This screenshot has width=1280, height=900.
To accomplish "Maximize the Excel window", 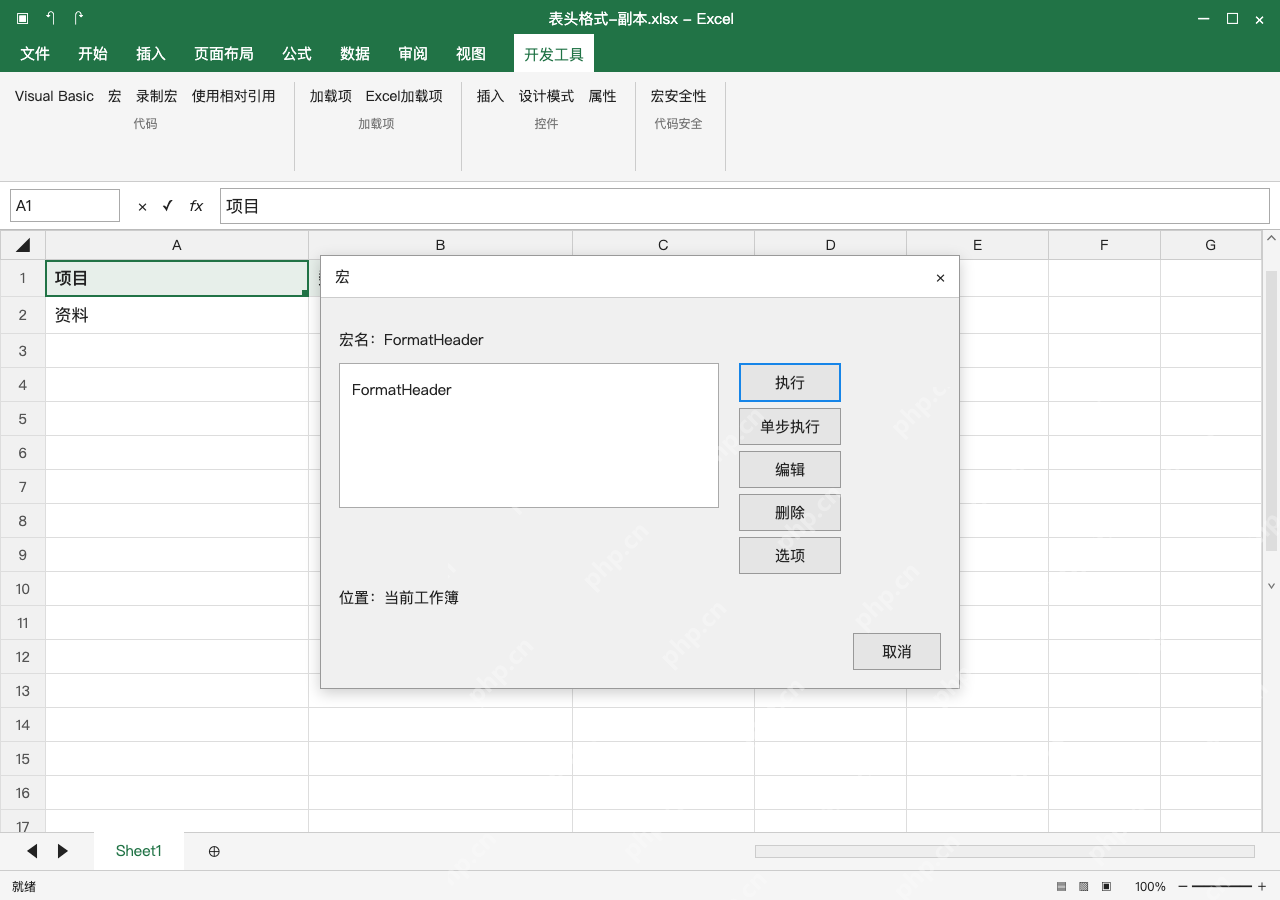I will (1233, 18).
